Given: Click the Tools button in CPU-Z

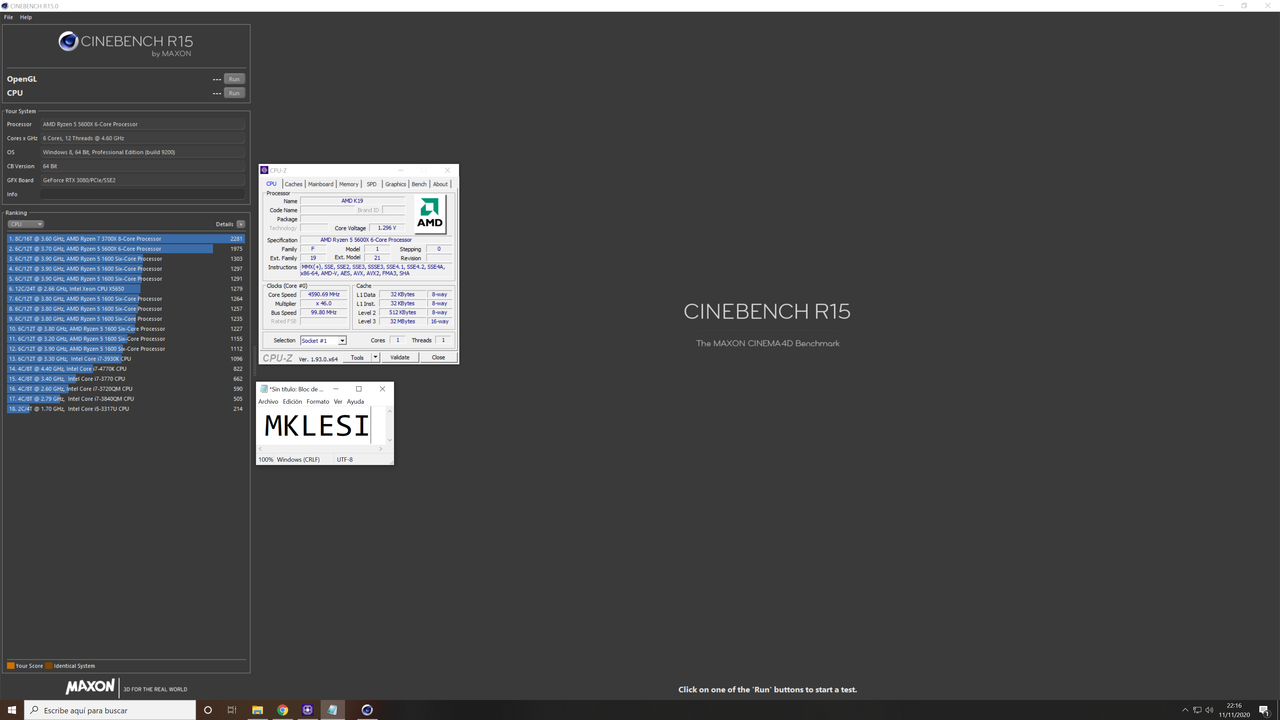Looking at the screenshot, I should (357, 357).
